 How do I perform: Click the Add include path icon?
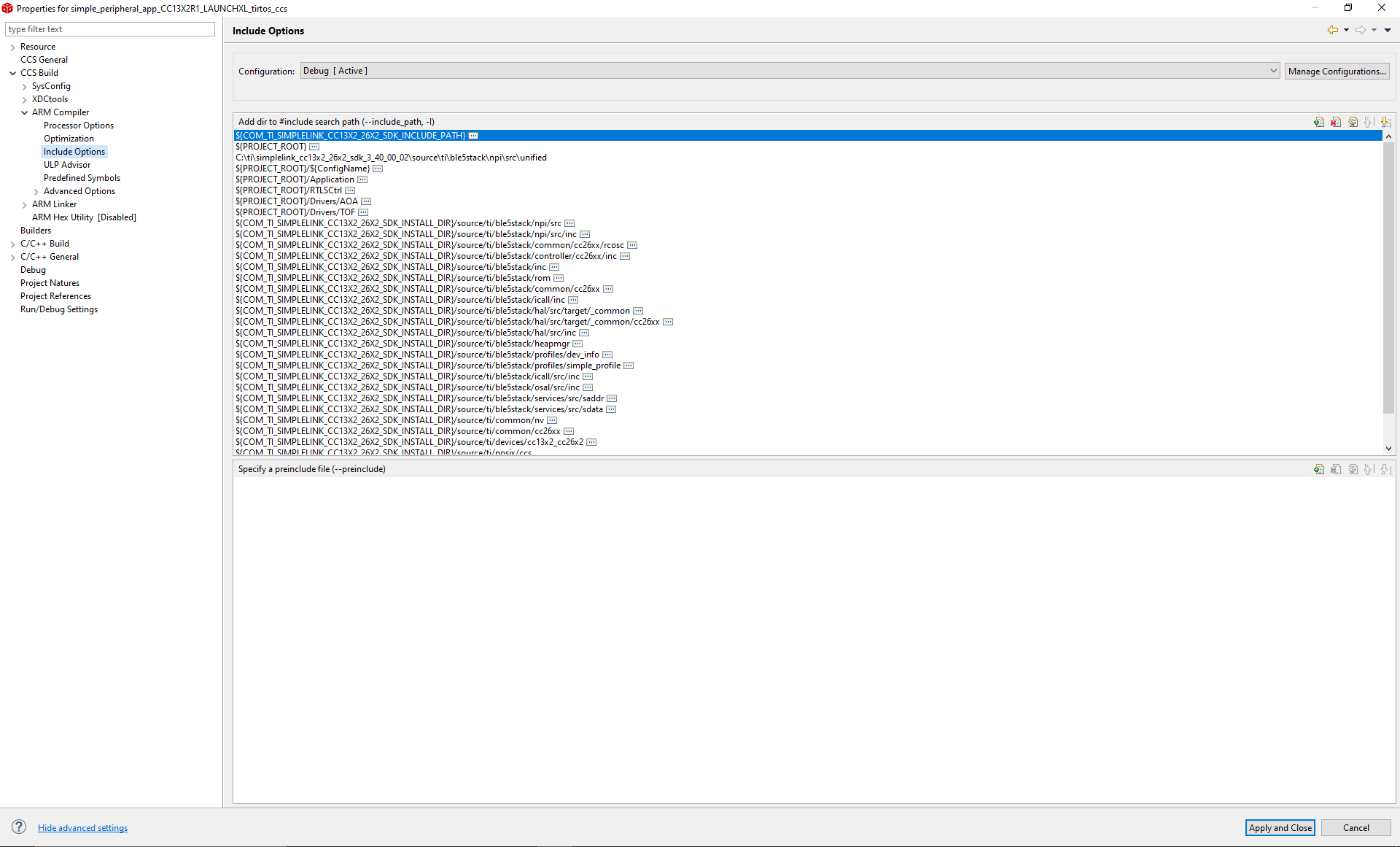1318,122
